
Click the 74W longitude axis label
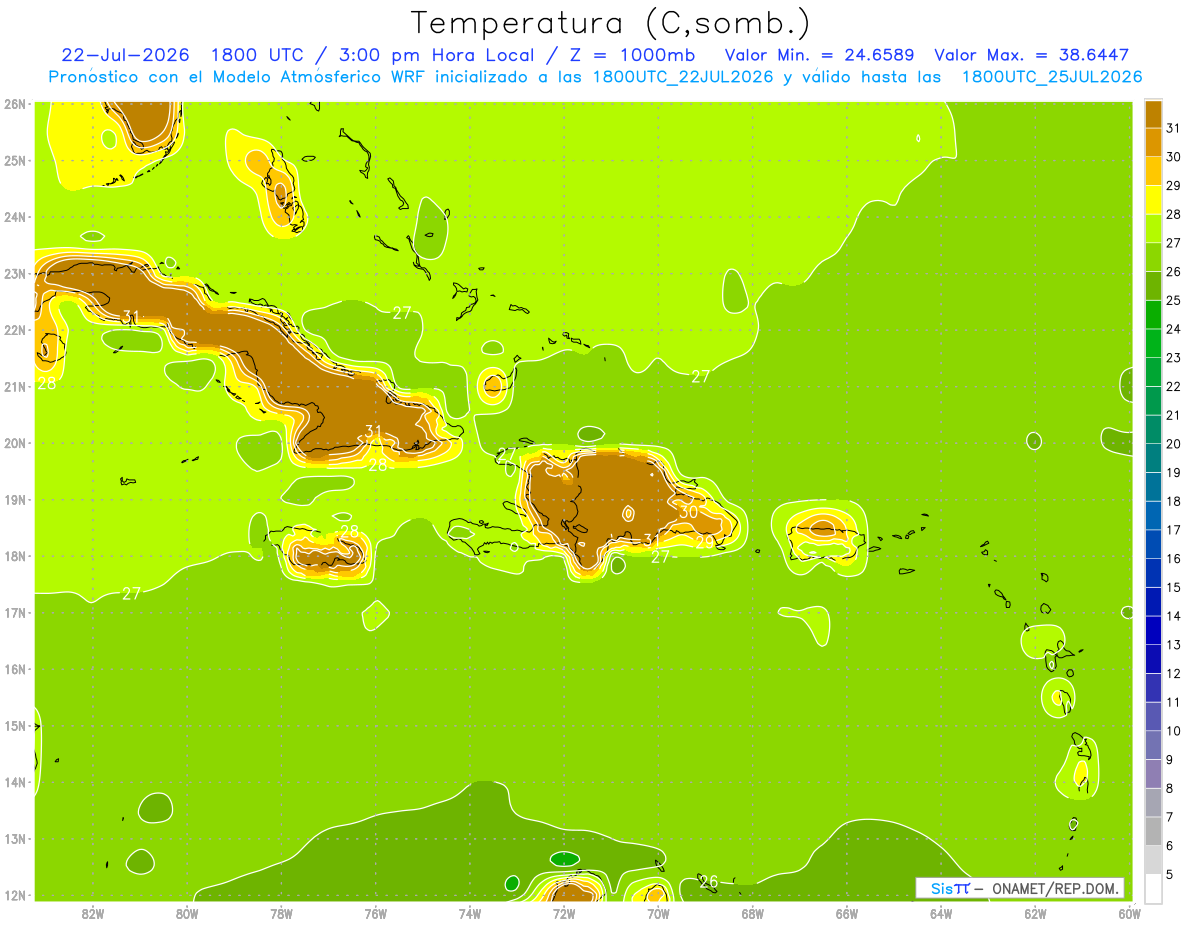(470, 913)
